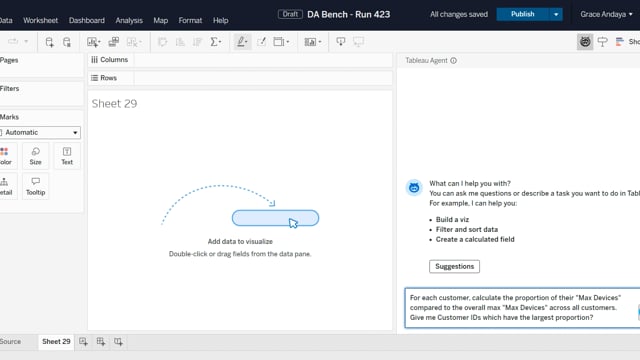Click the data guide icon next to Show Me
640x360 pixels.
pos(602,42)
